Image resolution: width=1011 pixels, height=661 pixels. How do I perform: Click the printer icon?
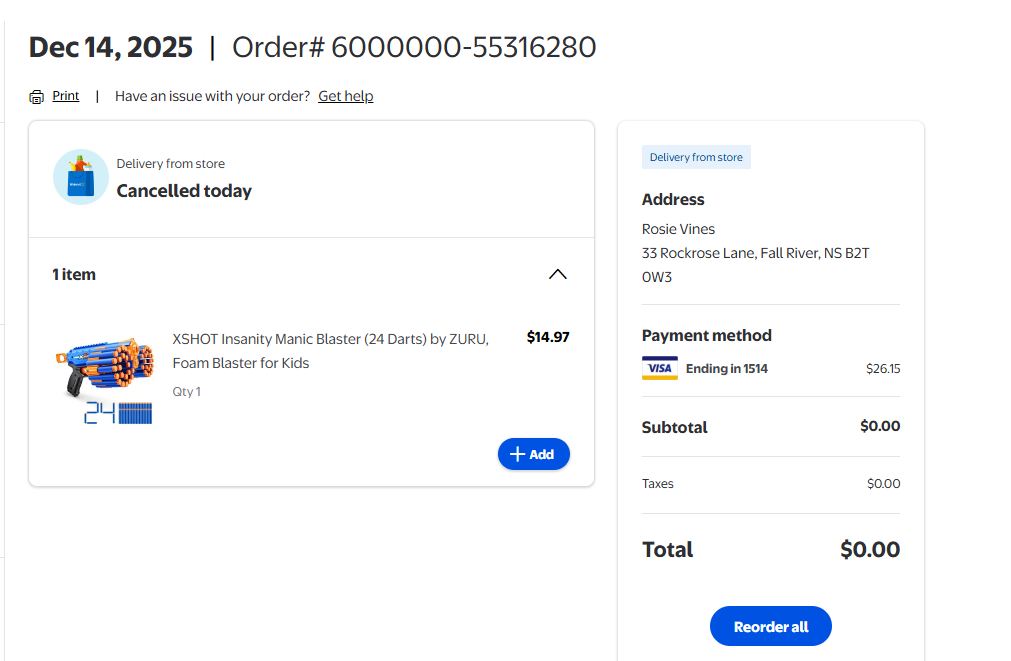(x=37, y=97)
